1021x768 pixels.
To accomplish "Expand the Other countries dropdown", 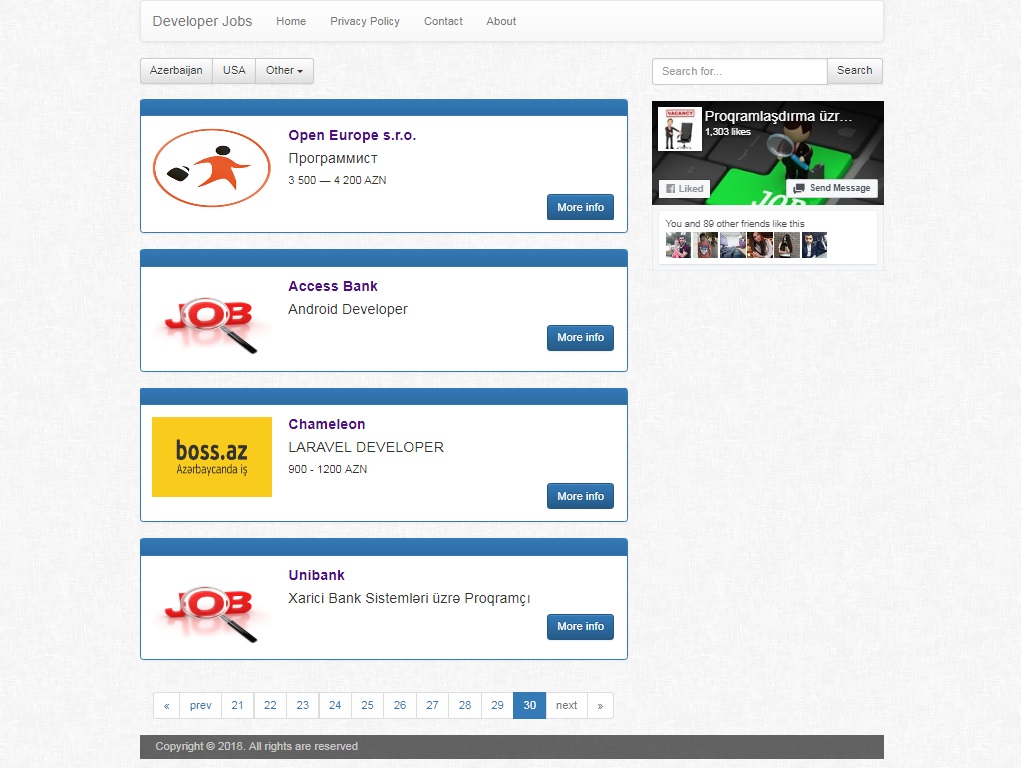I will 285,70.
